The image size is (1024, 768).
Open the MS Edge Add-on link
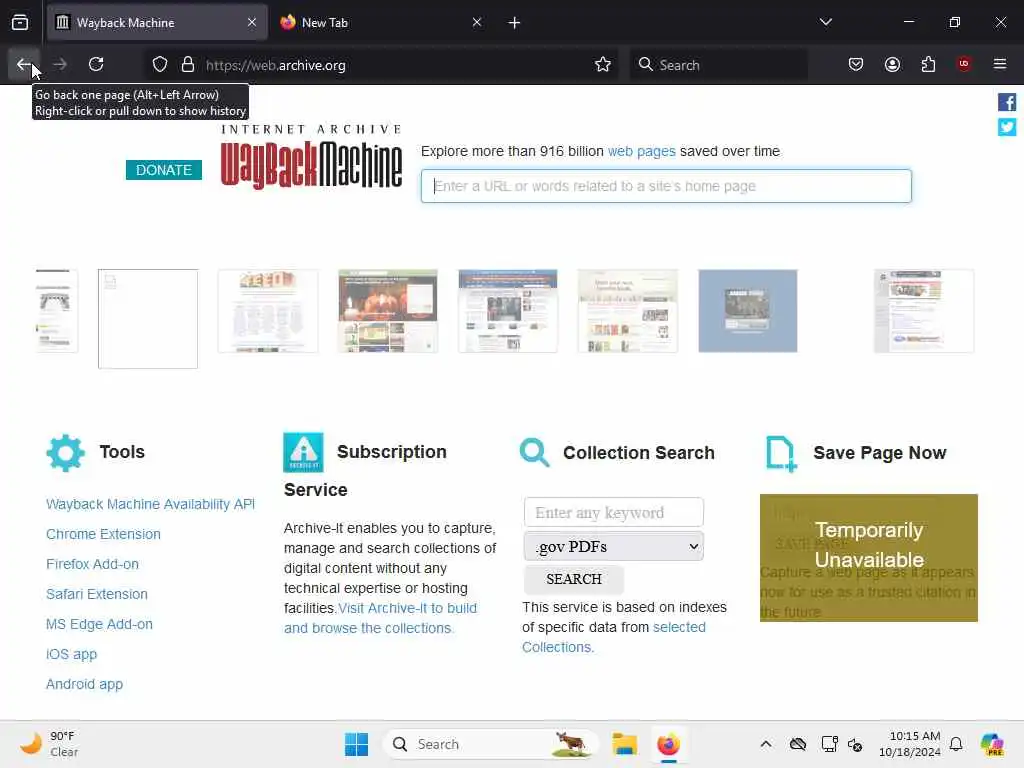[x=99, y=624]
